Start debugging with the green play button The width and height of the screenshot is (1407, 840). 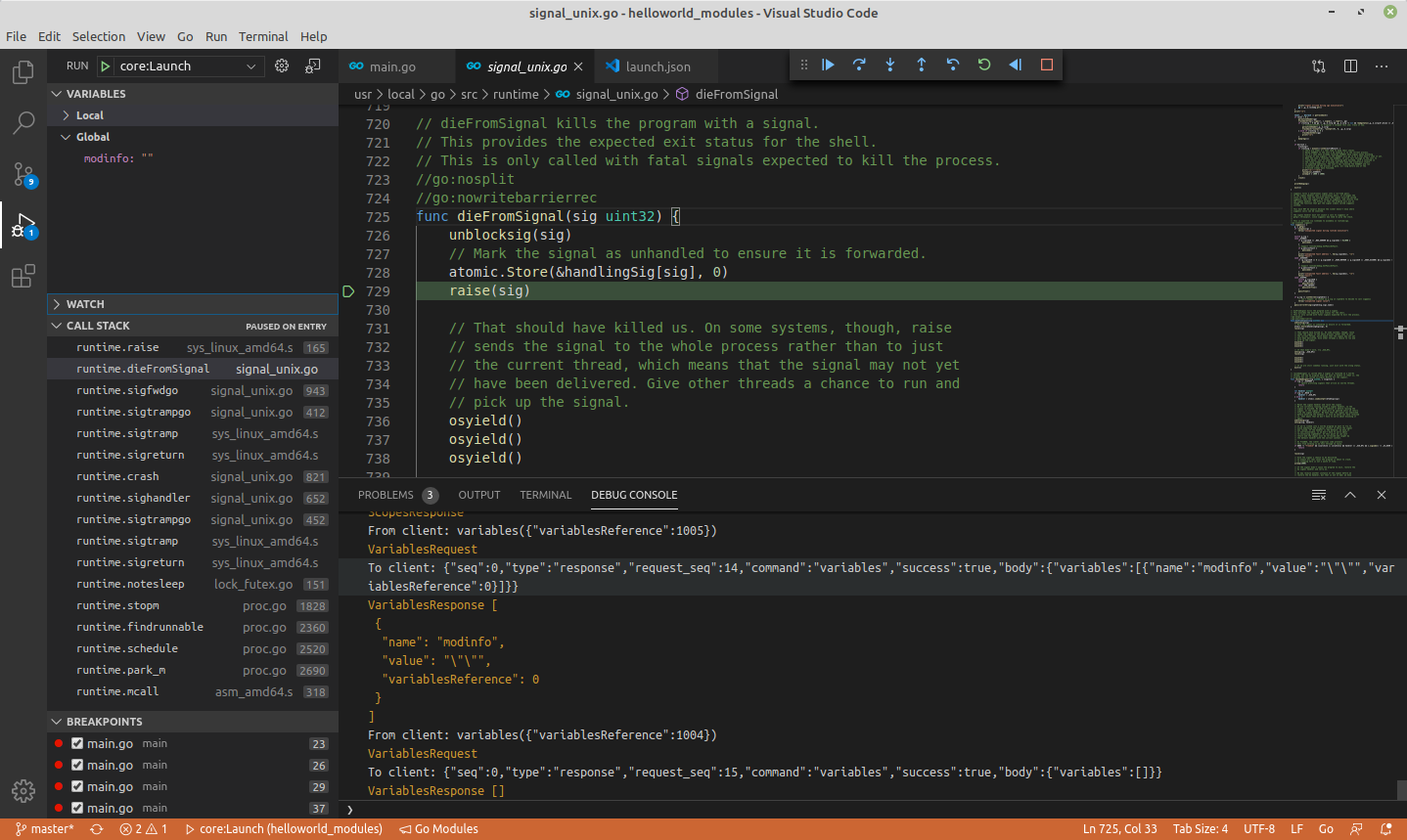(x=105, y=66)
